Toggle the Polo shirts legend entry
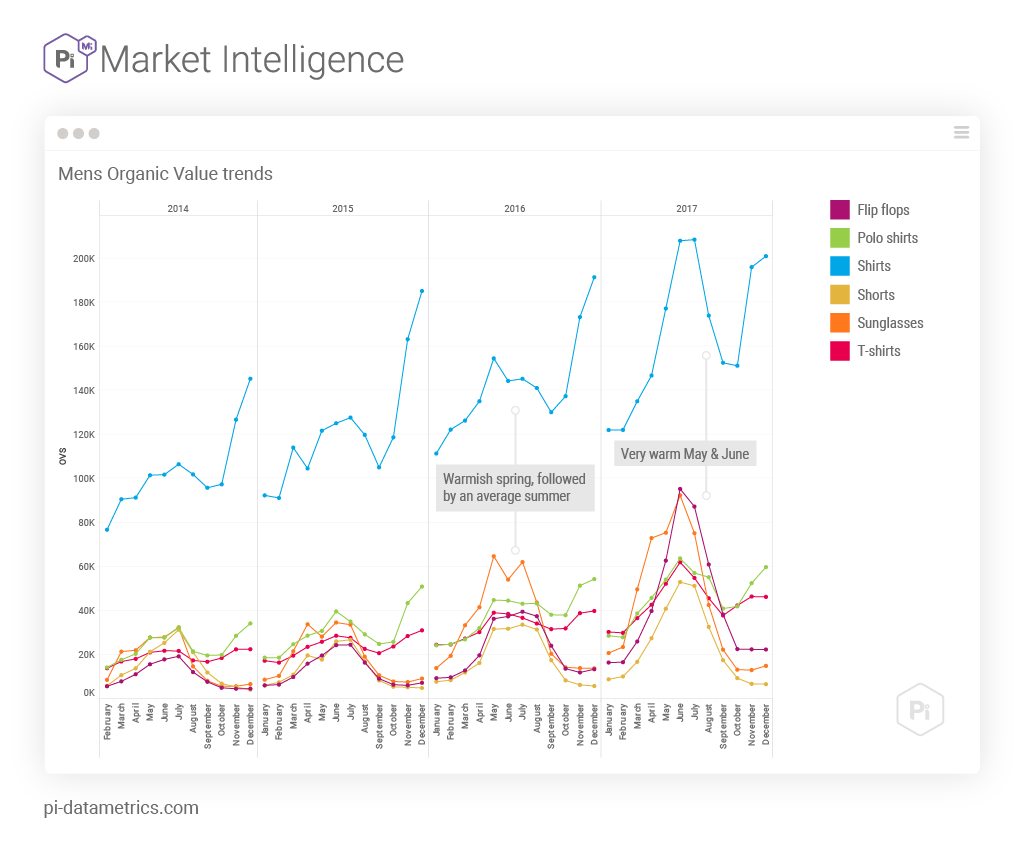 pyautogui.click(x=886, y=238)
